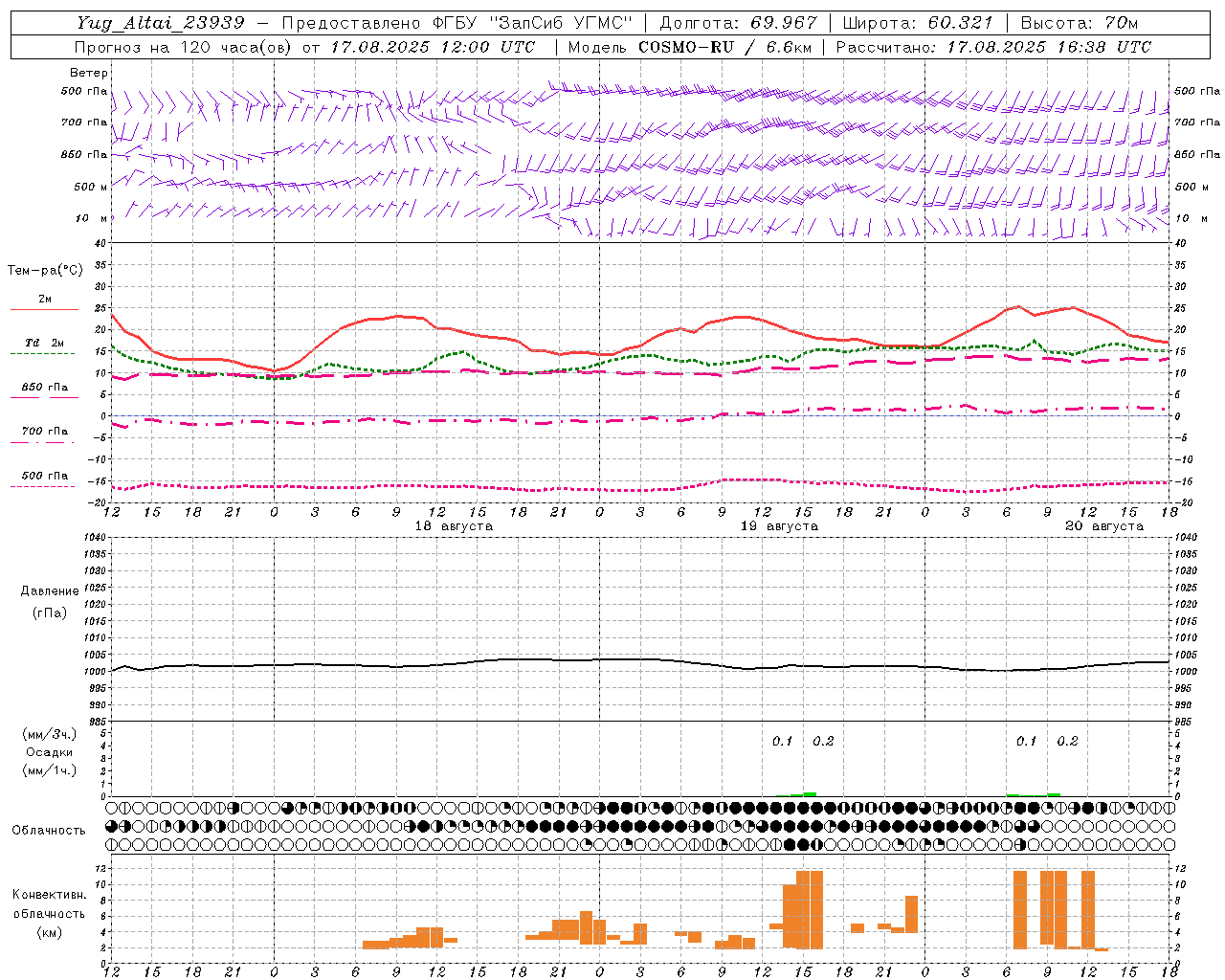This screenshot has height=980, width=1225.
Task: Click the date label 18 августа
Action: 454,526
